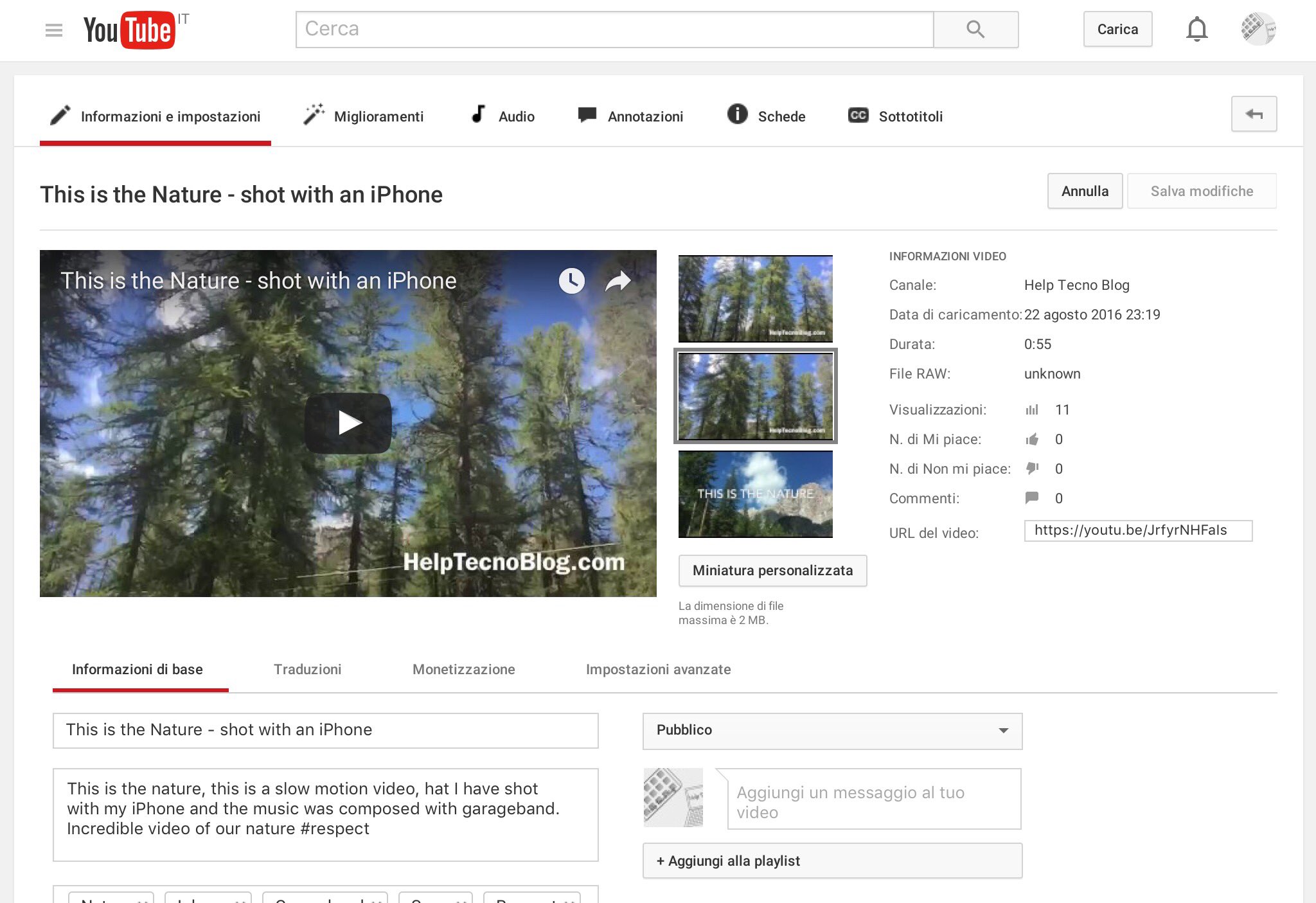Choose the first trees thumbnail
The width and height of the screenshot is (1316, 903).
[756, 299]
